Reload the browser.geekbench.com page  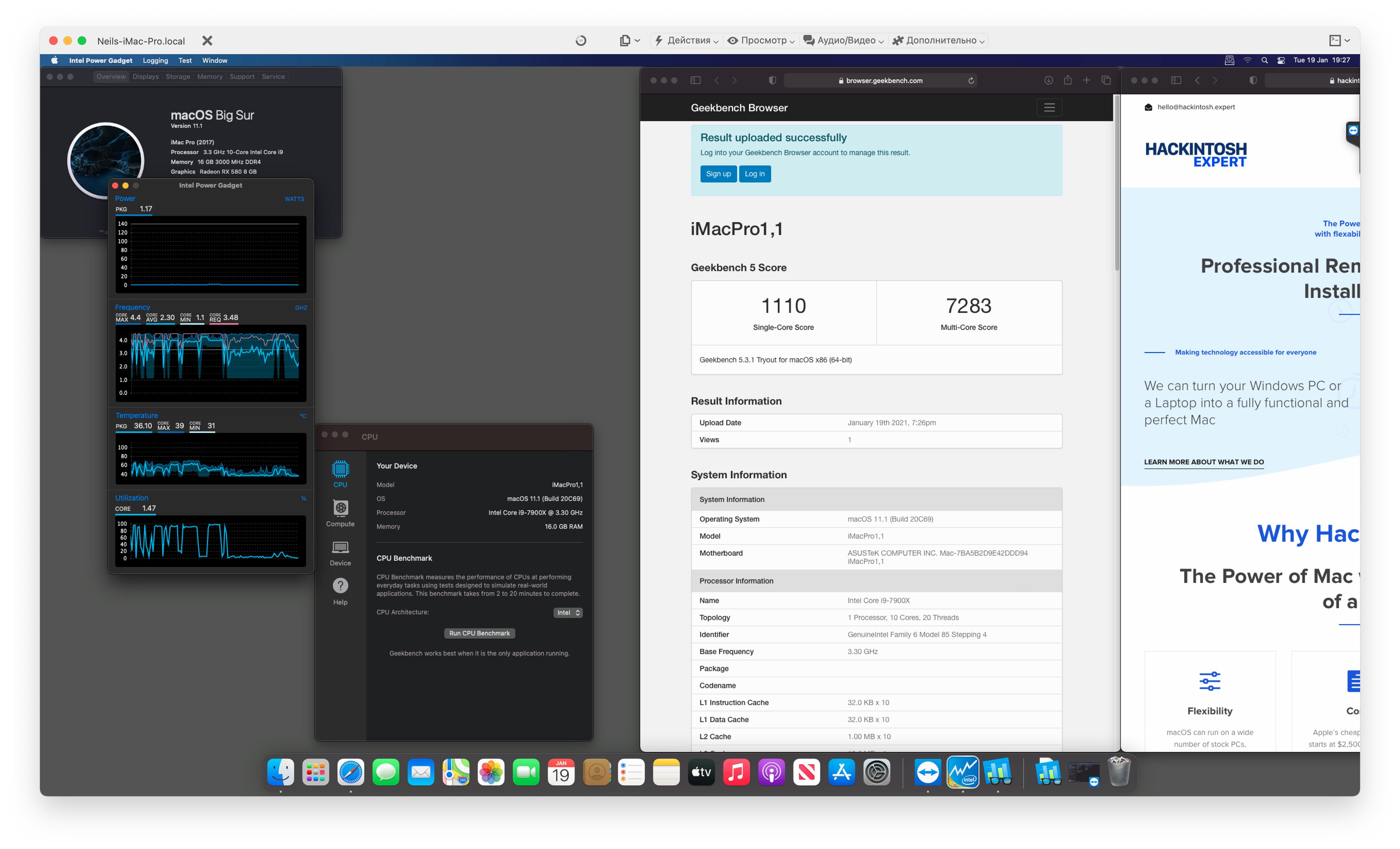(x=970, y=80)
